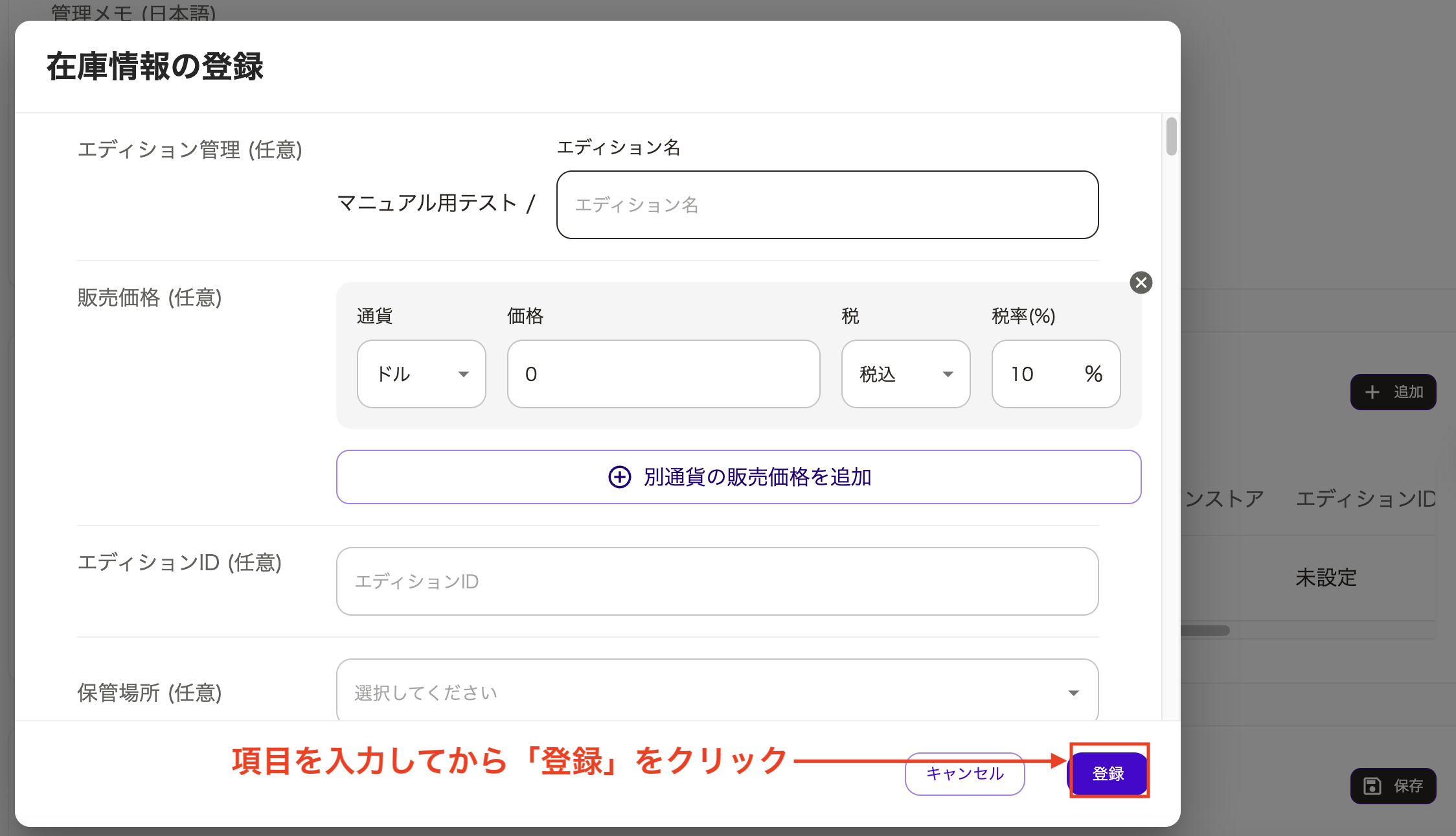This screenshot has width=1456, height=836.
Task: Focus the エディション名 input field
Action: tap(827, 205)
